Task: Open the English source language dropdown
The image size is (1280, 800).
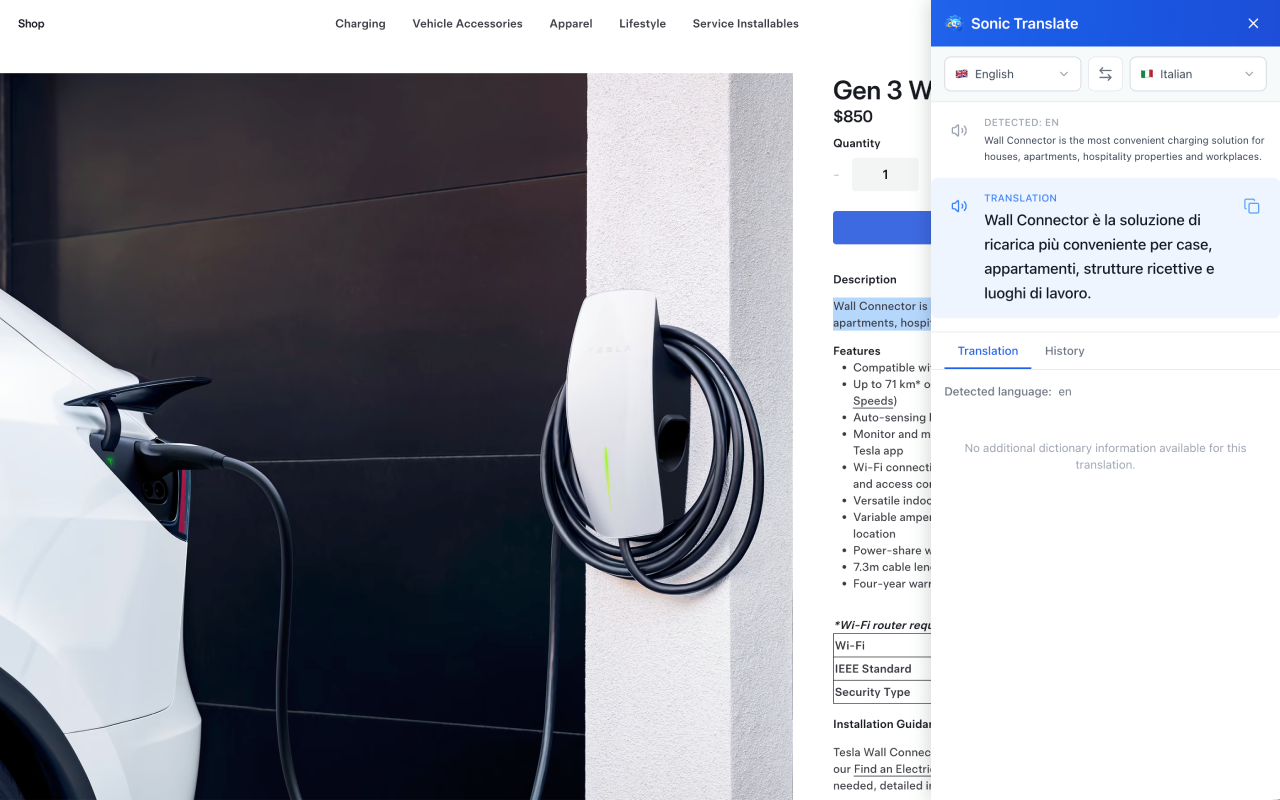Action: click(1012, 74)
